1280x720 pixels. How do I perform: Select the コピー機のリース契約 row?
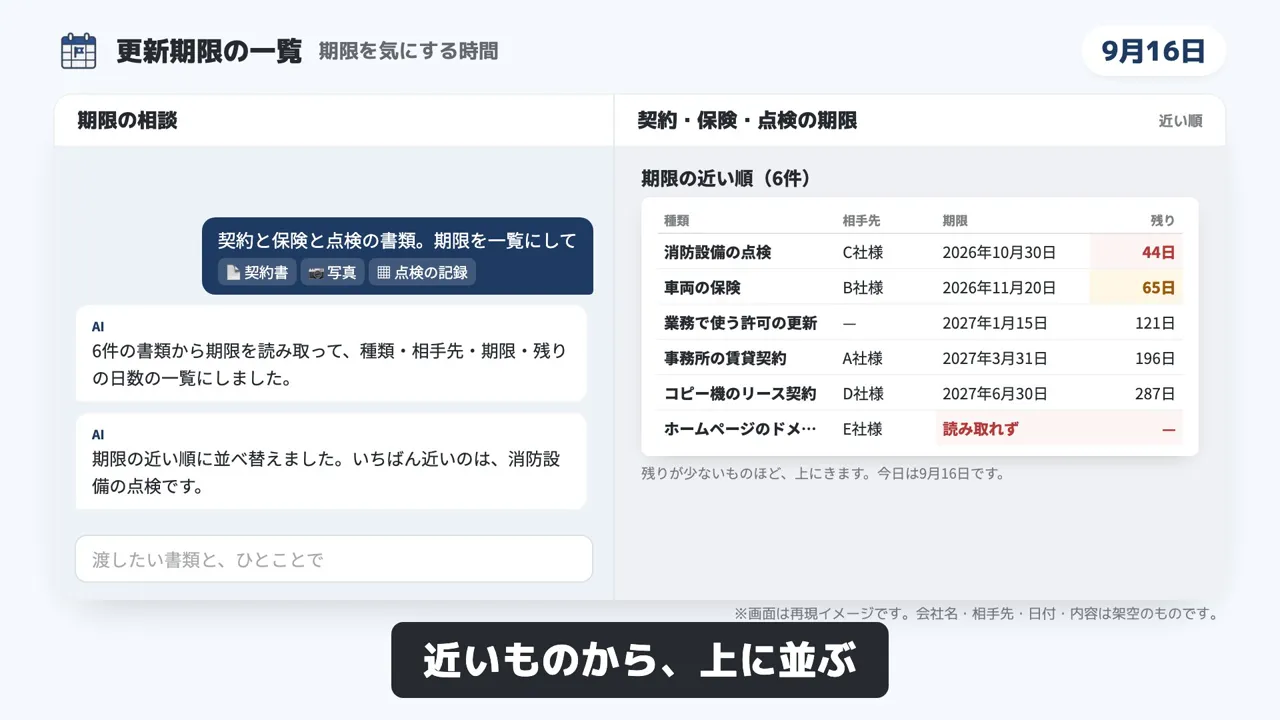[x=920, y=393]
